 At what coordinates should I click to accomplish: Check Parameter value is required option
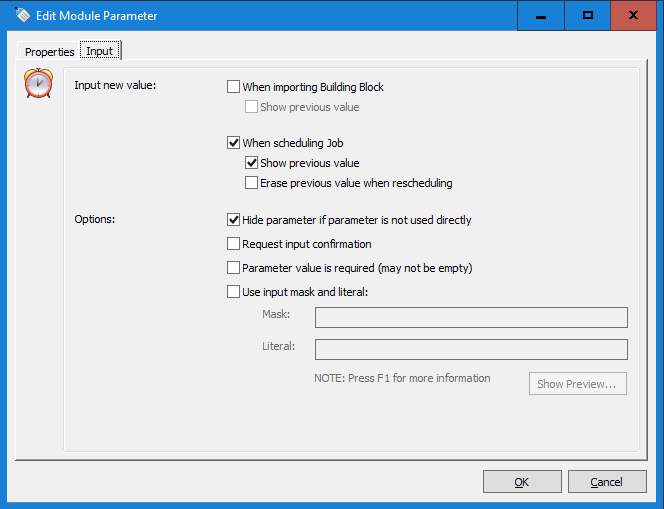click(x=233, y=268)
